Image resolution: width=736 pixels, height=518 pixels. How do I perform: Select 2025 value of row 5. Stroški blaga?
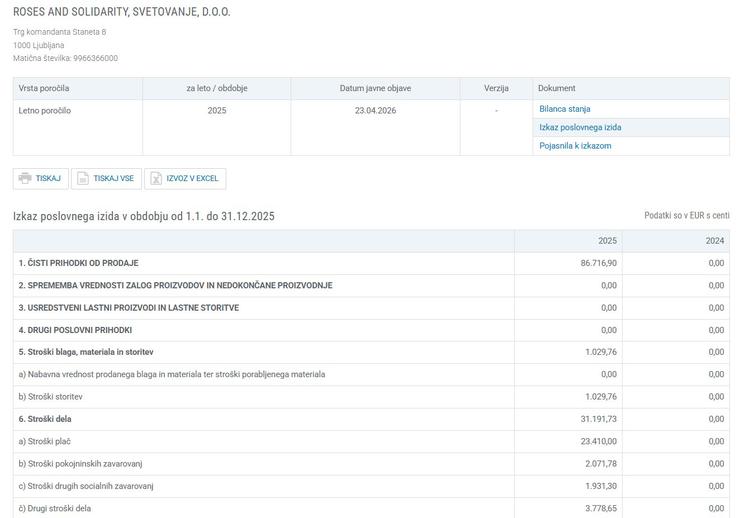601,352
